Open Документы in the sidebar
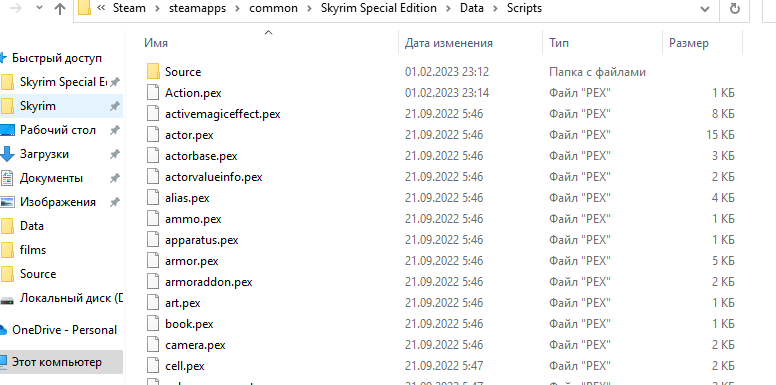 tap(51, 178)
